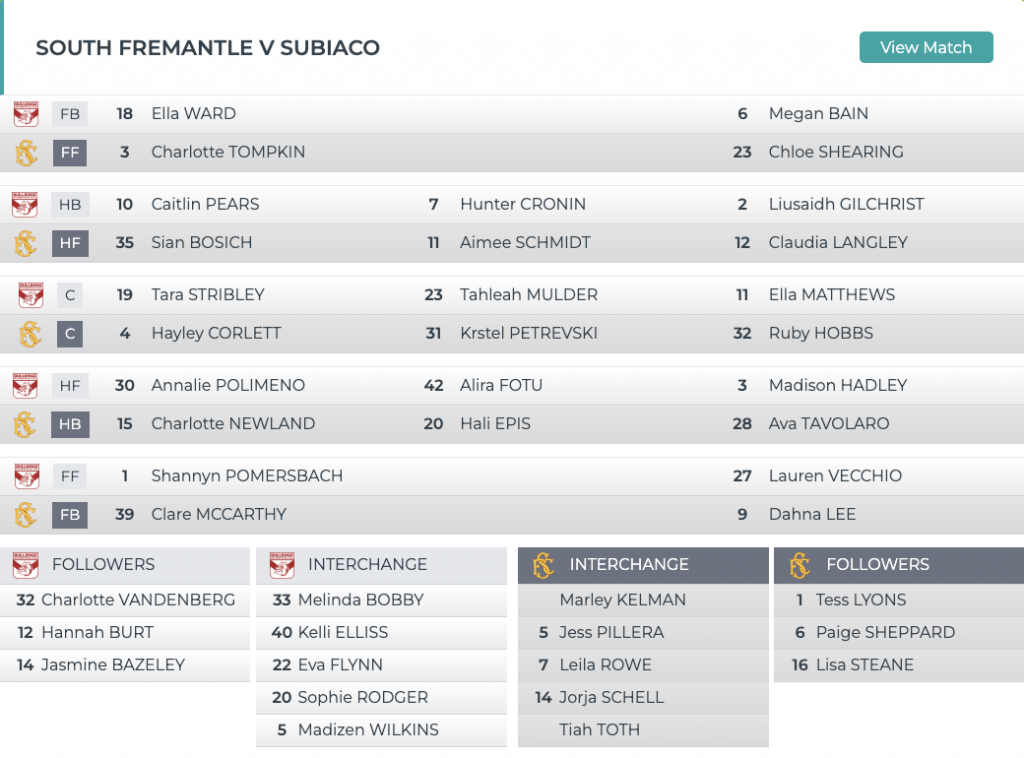Click the dark FF badge beside Charlotte TOMPKIN
The width and height of the screenshot is (1024, 758).
[x=70, y=153]
